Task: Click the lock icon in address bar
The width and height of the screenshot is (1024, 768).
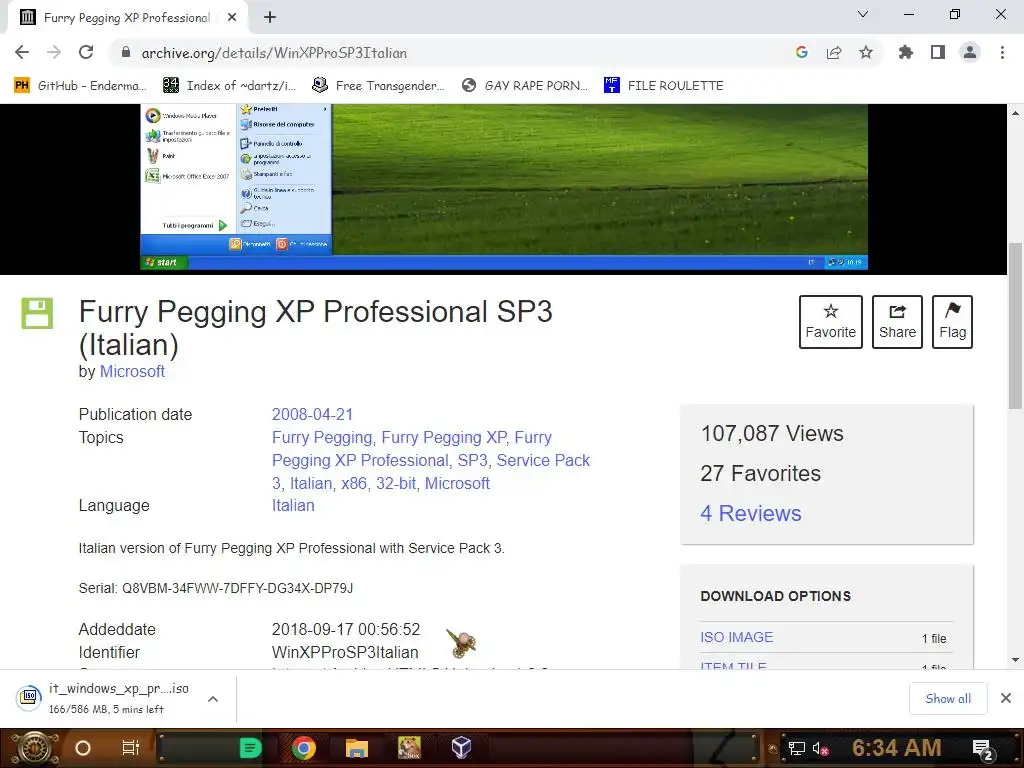Action: pyautogui.click(x=126, y=53)
